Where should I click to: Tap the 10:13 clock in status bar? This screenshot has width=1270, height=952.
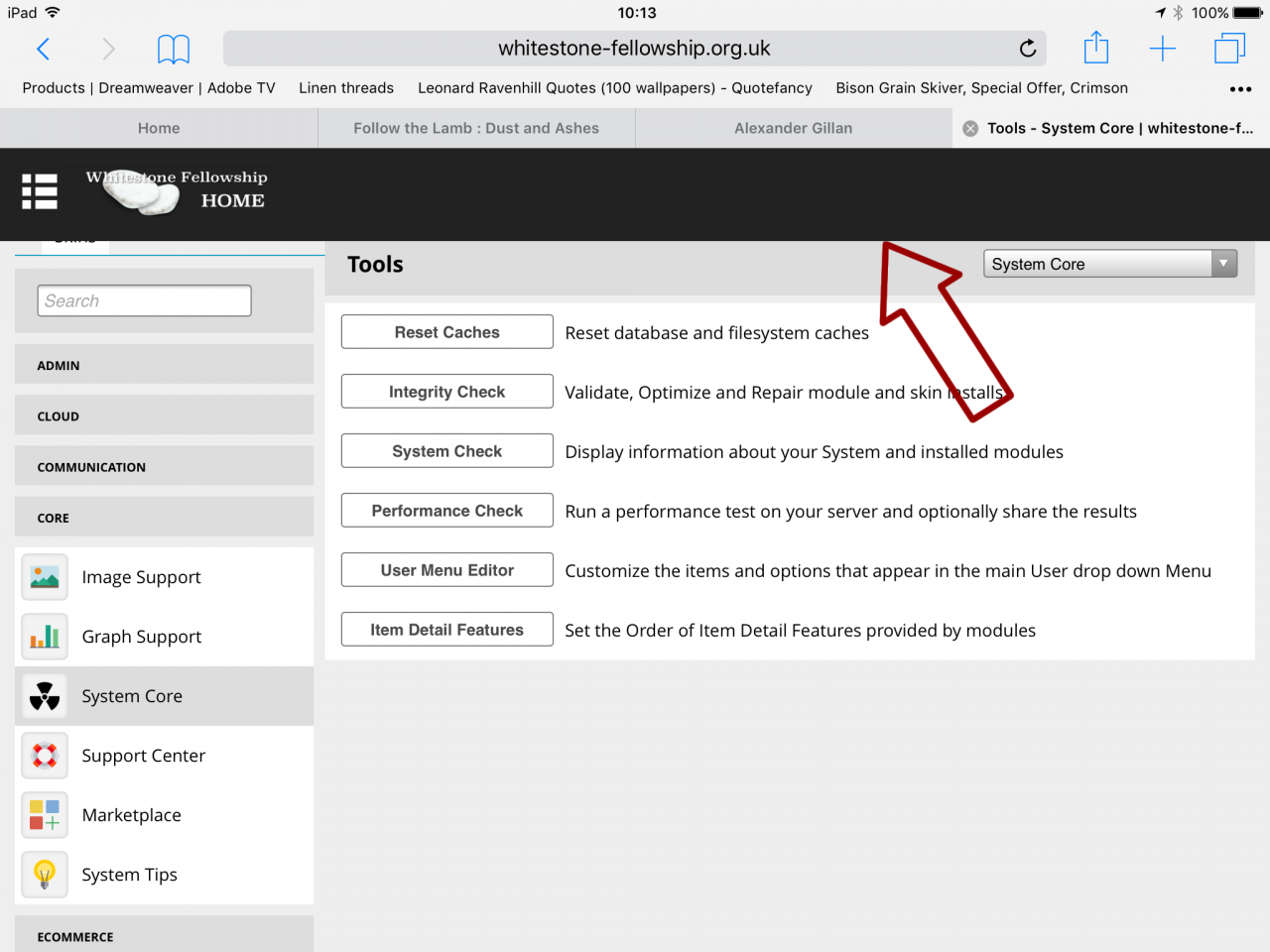[637, 13]
